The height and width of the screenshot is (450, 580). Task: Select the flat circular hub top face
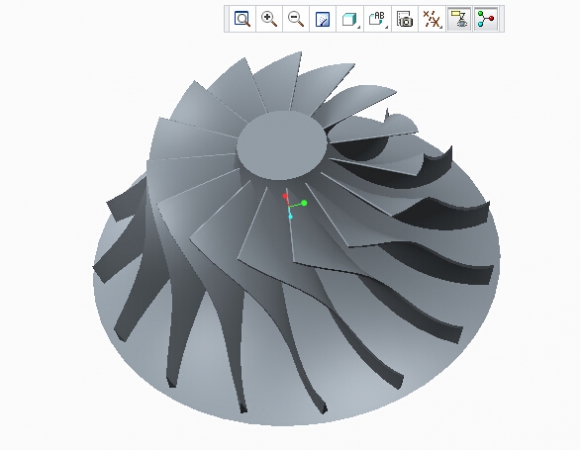[x=282, y=146]
